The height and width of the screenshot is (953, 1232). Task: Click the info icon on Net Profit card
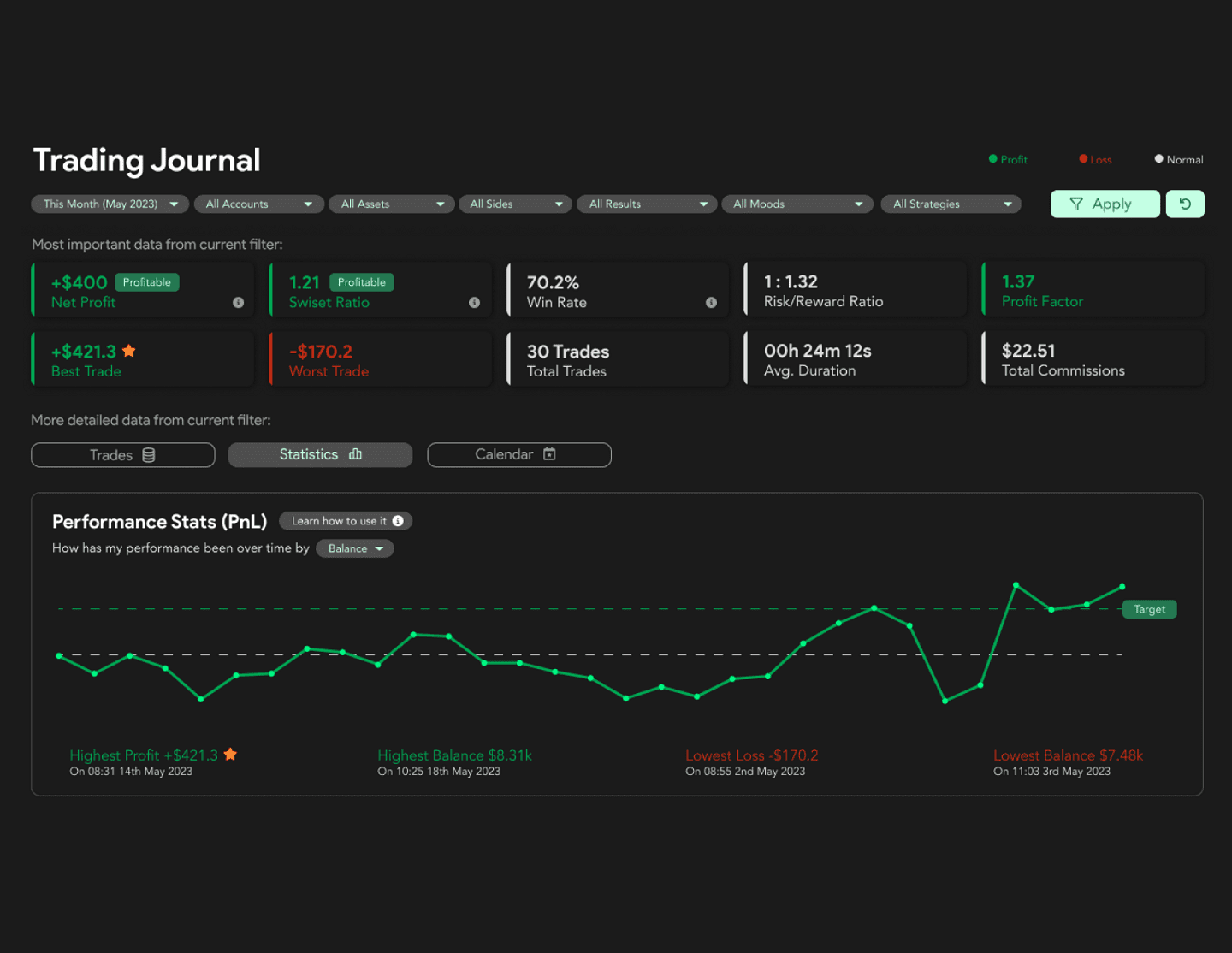tap(238, 303)
